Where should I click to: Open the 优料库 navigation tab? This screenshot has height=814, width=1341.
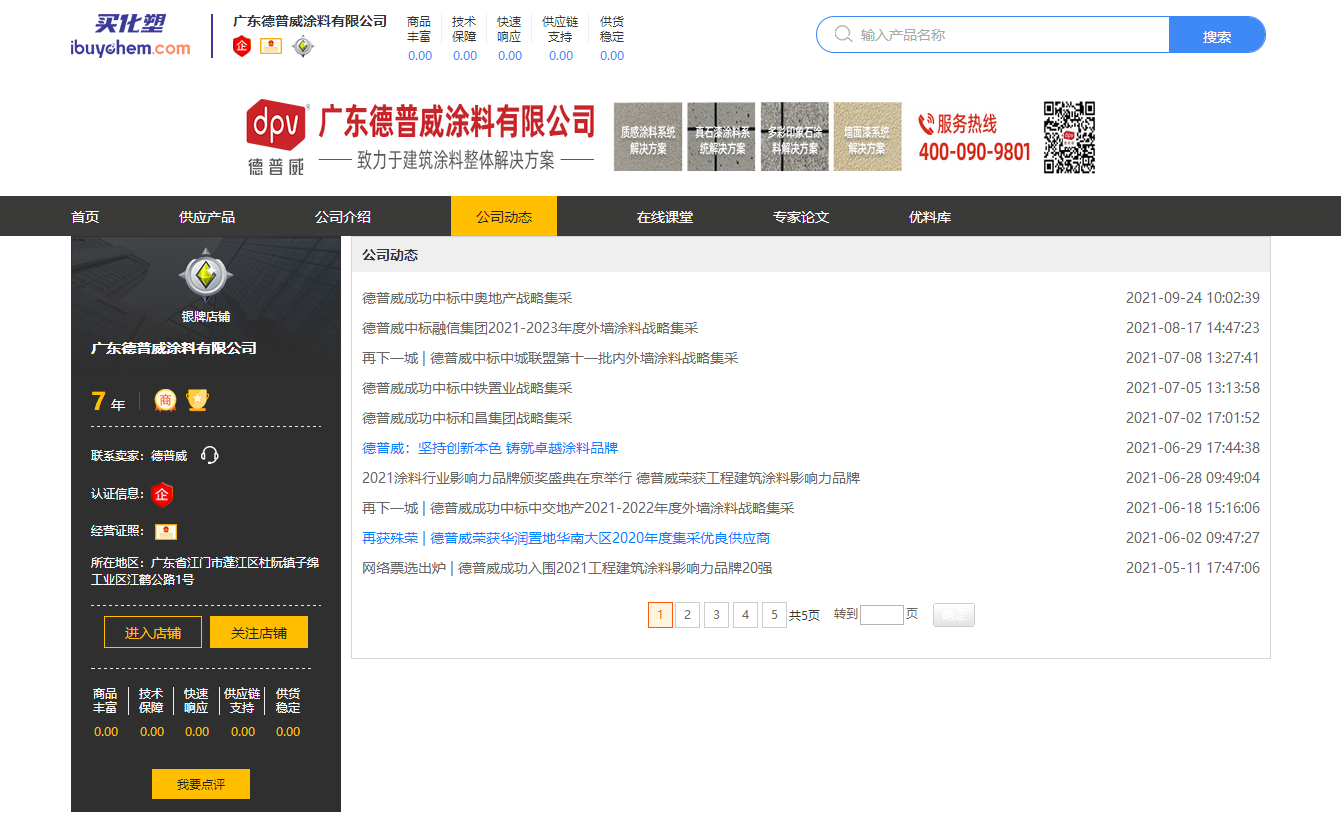point(930,216)
